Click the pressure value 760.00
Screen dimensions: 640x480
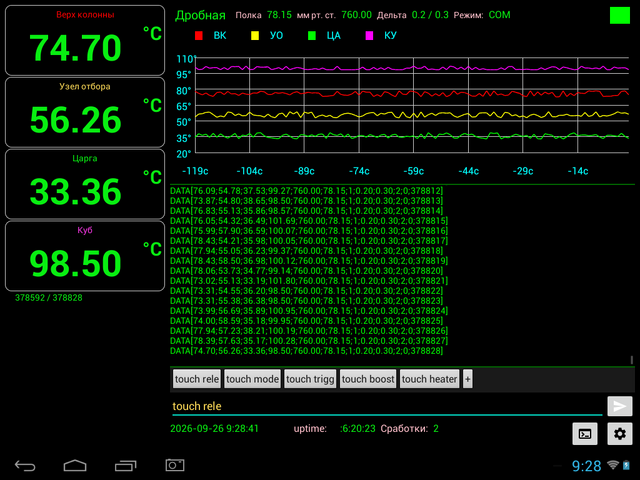click(x=356, y=15)
